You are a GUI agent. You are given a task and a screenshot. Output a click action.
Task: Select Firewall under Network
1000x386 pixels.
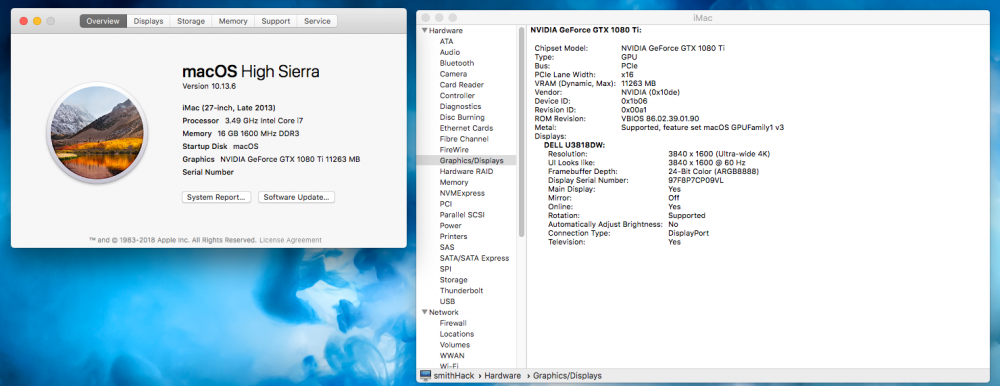pyautogui.click(x=453, y=323)
